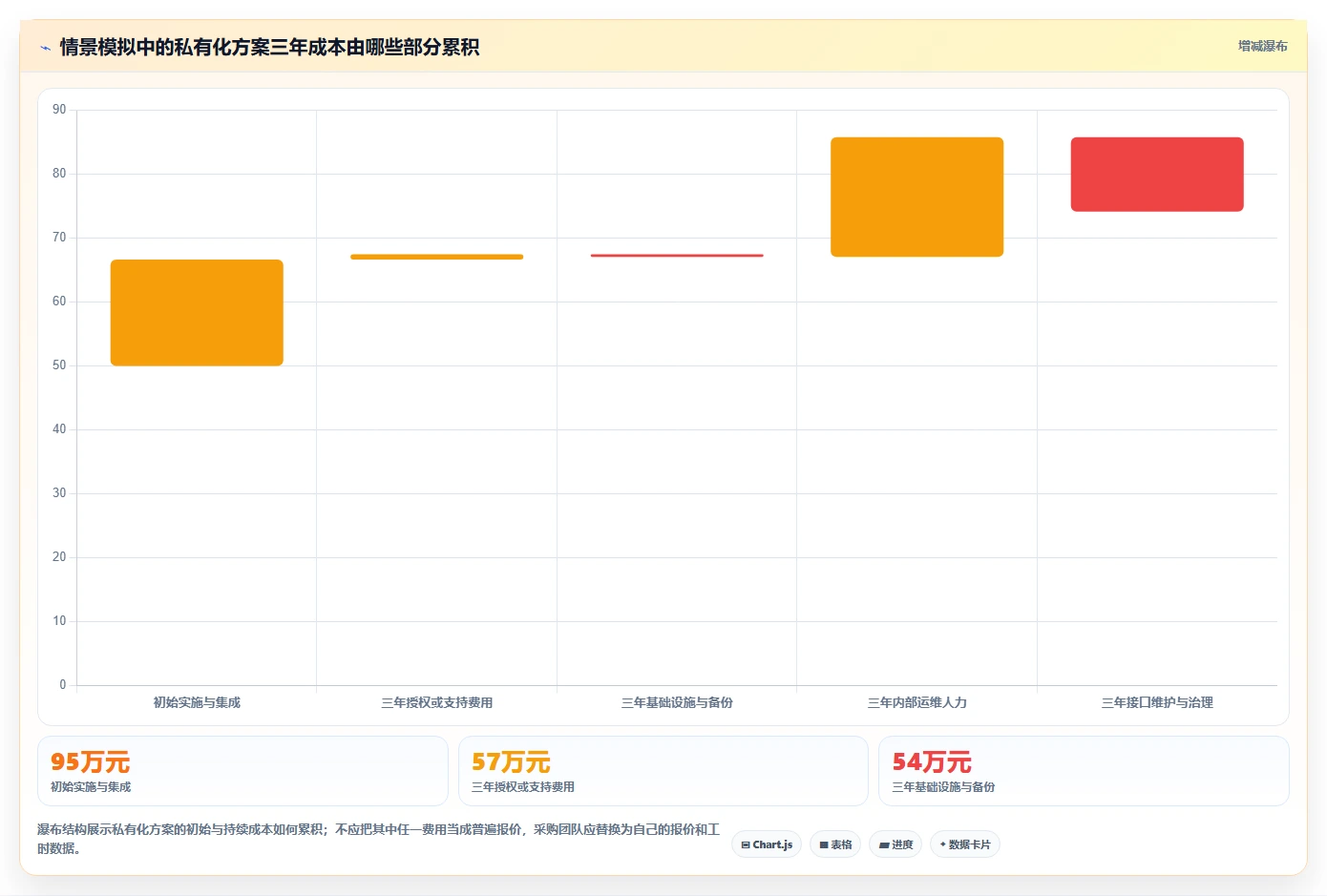The image size is (1327, 896).
Task: Click the 表格 tag chip
Action: [835, 844]
